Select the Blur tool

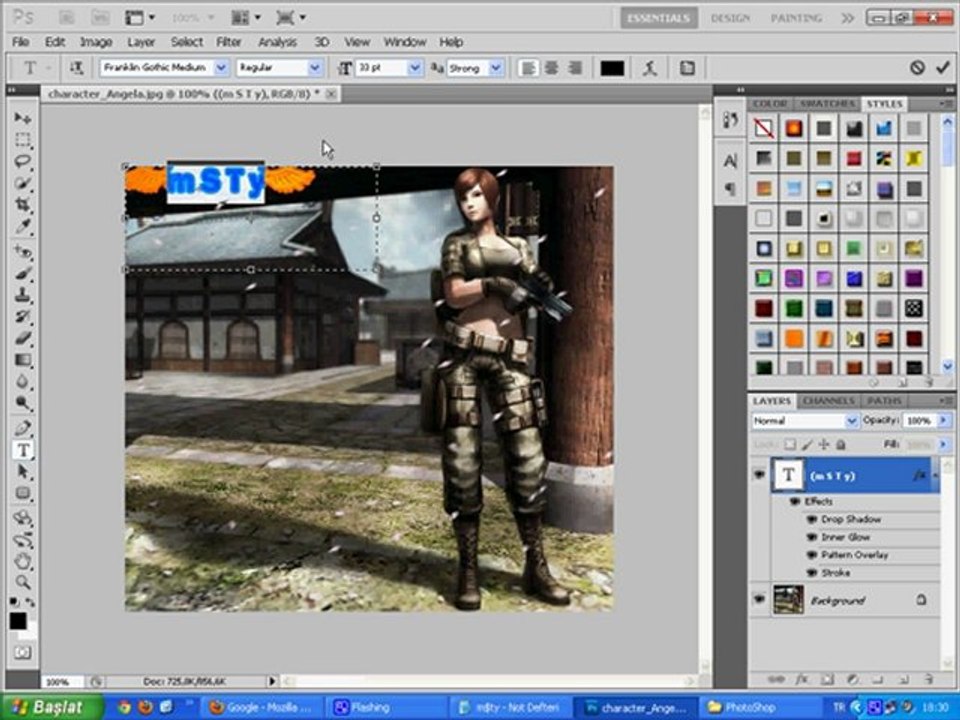click(x=23, y=381)
